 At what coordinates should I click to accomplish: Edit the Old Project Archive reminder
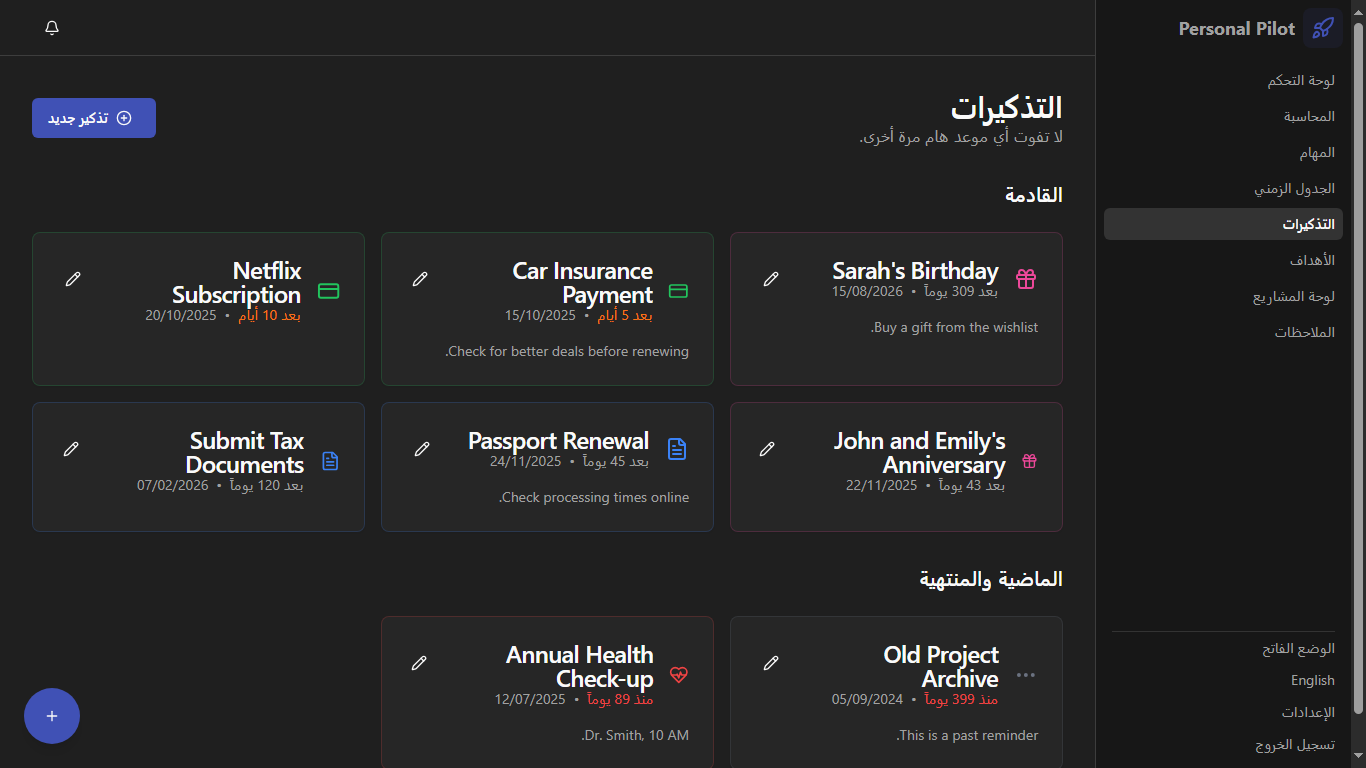point(770,663)
